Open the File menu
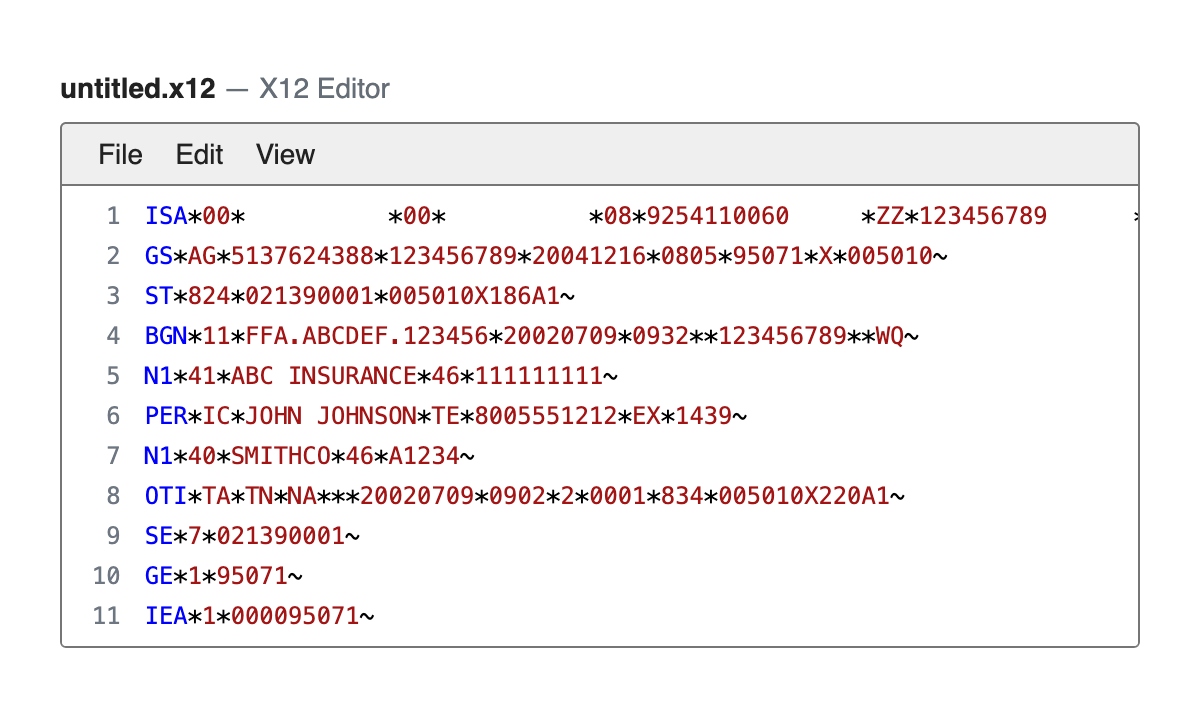 tap(120, 155)
